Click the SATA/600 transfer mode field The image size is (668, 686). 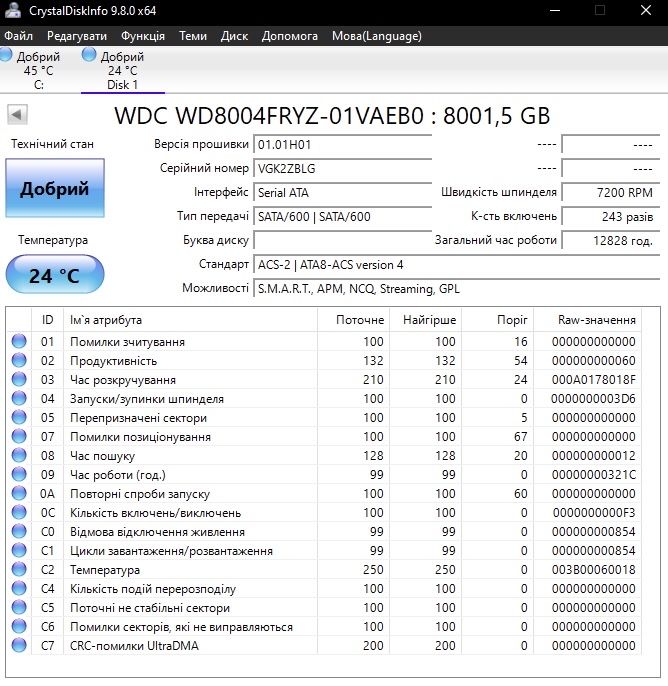pos(342,216)
